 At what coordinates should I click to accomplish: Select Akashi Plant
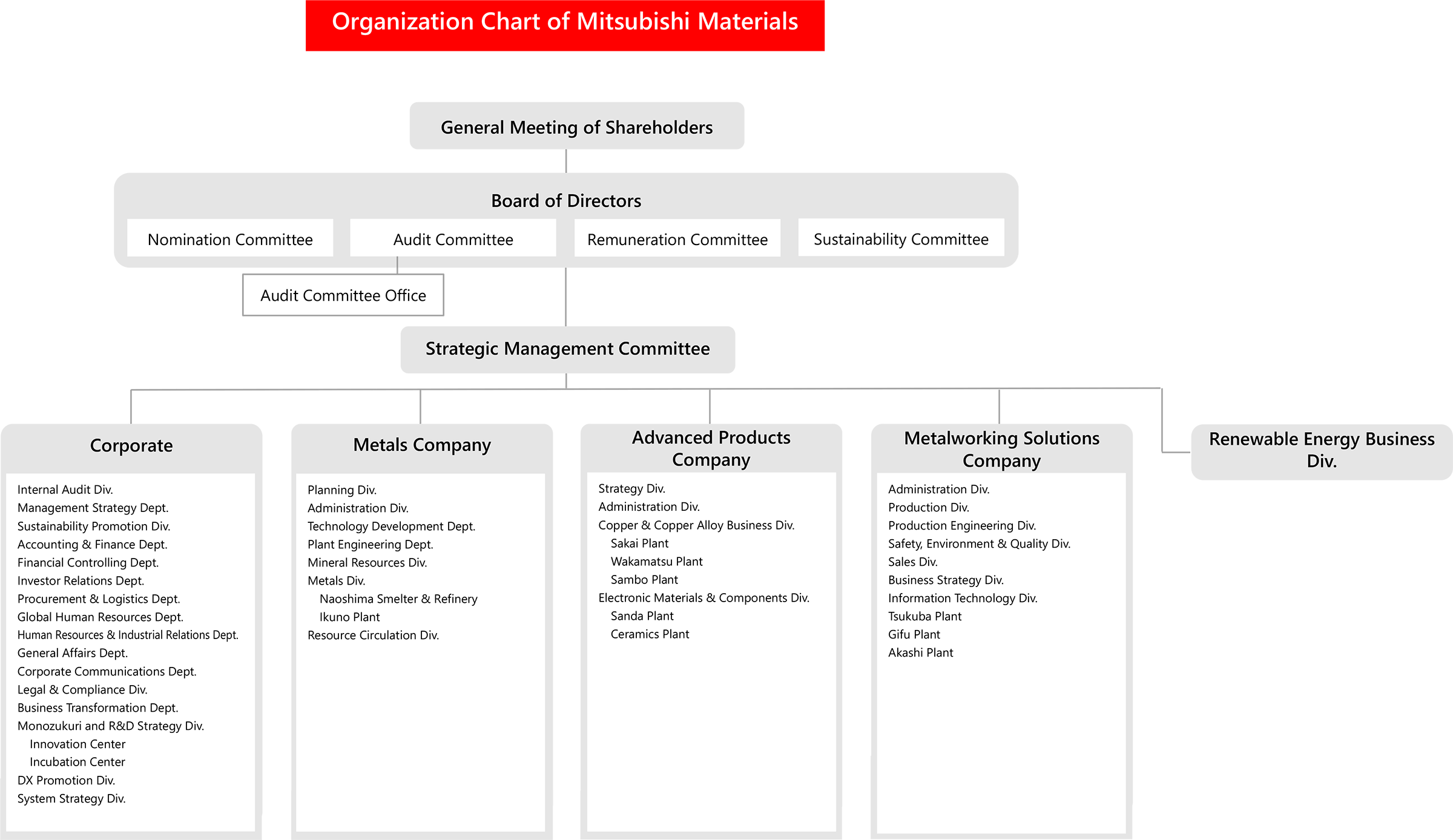coord(921,652)
